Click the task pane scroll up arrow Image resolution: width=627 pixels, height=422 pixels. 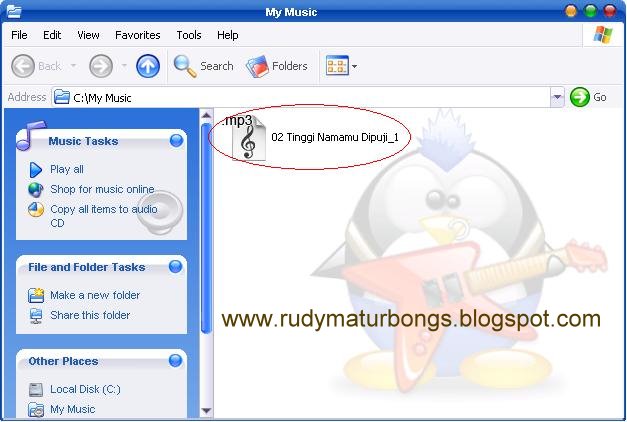(x=206, y=116)
